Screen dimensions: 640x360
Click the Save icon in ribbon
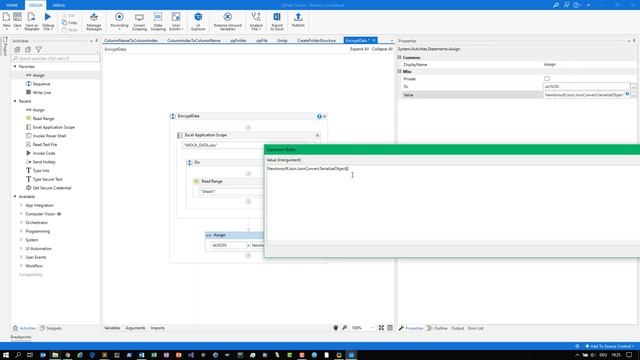pyautogui.click(x=18, y=21)
